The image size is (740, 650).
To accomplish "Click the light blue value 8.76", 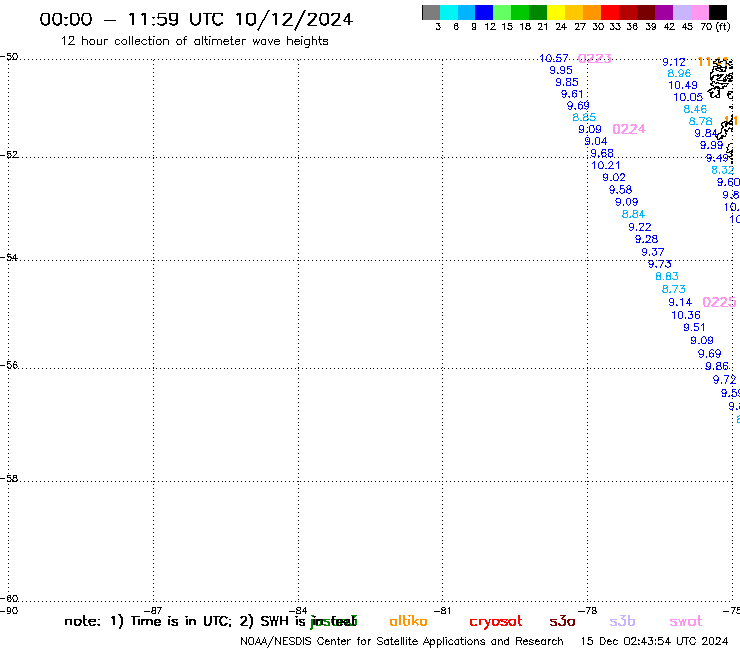I will [700, 121].
